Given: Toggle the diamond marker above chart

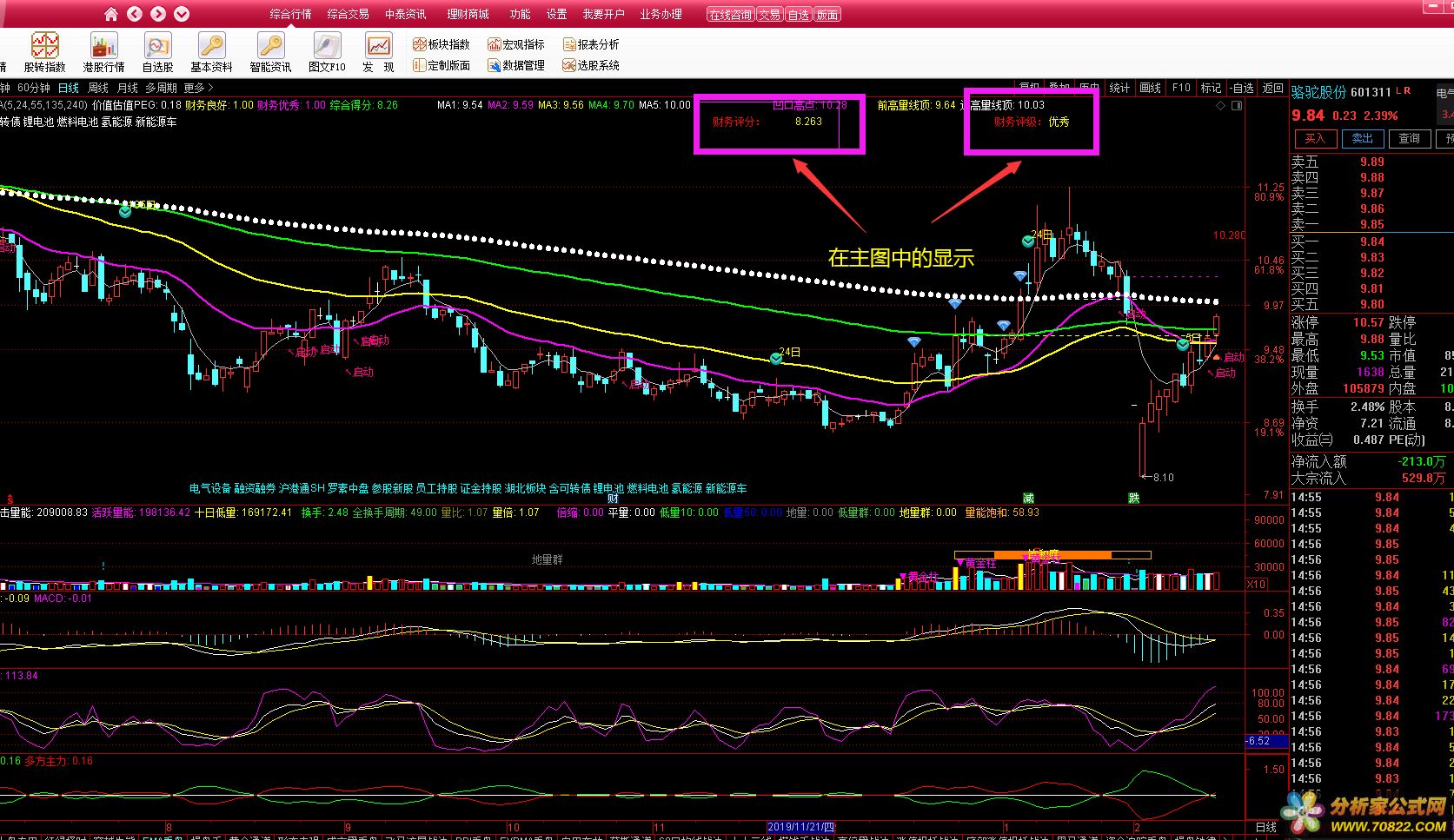Looking at the screenshot, I should point(1220,105).
